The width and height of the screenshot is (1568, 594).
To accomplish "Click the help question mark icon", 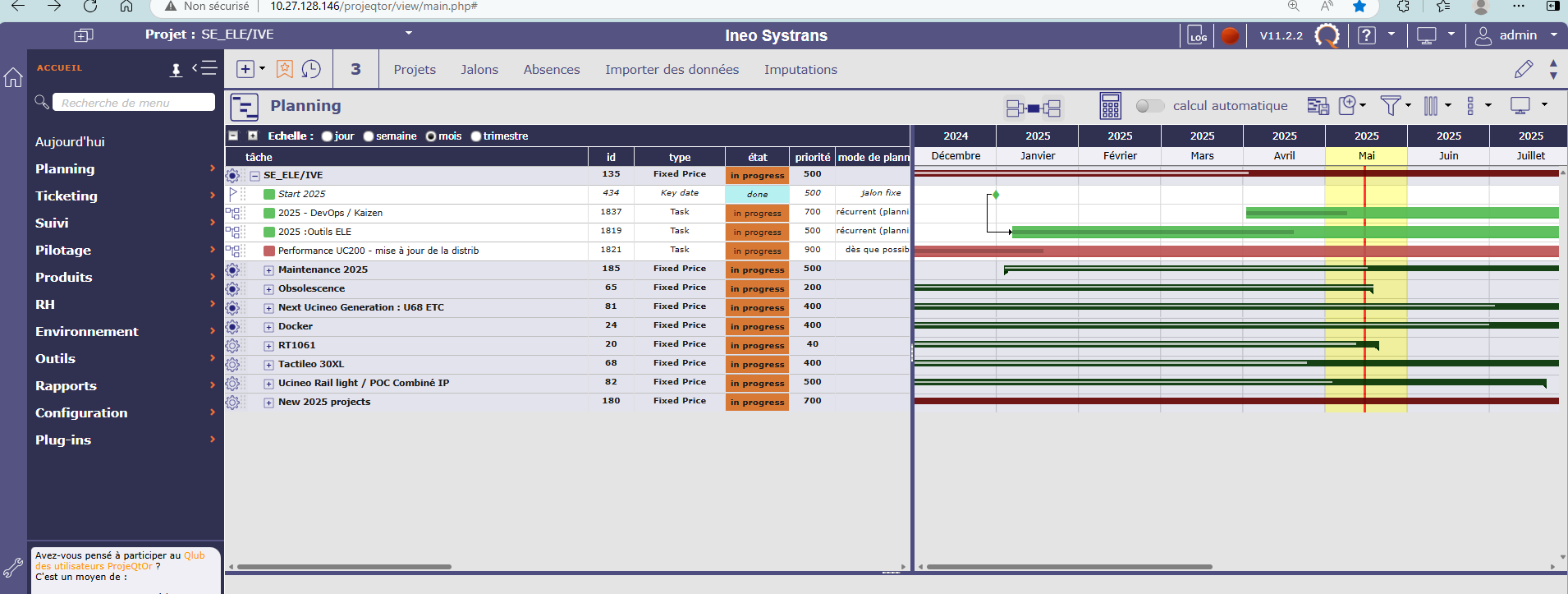I will pyautogui.click(x=1366, y=35).
